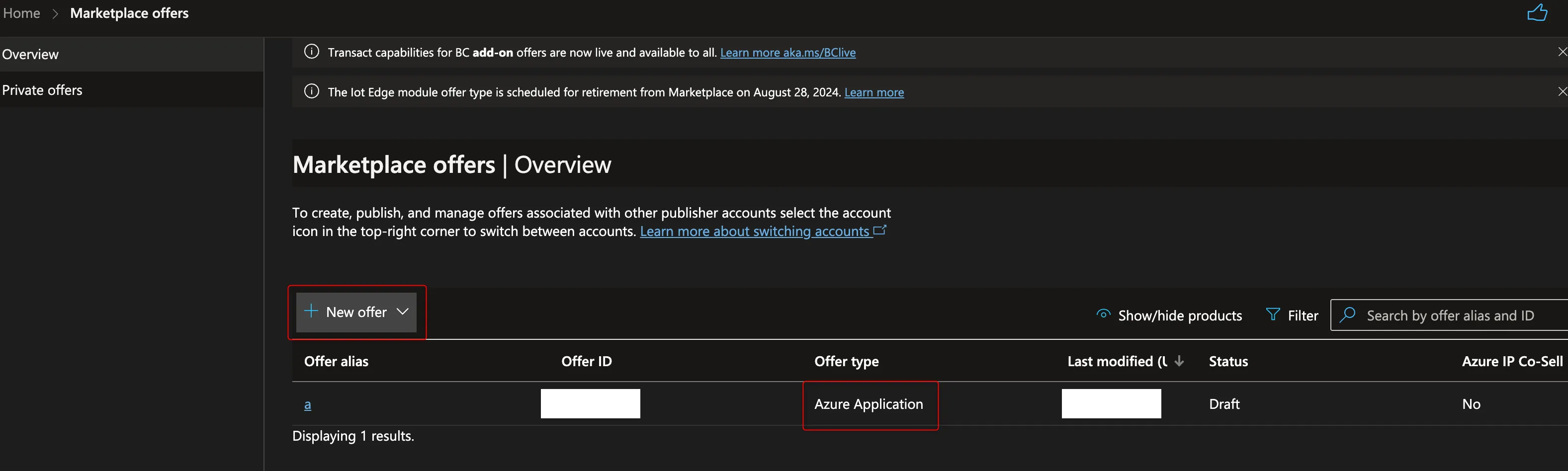Click the plus icon on New offer
The height and width of the screenshot is (471, 1568).
(x=311, y=312)
